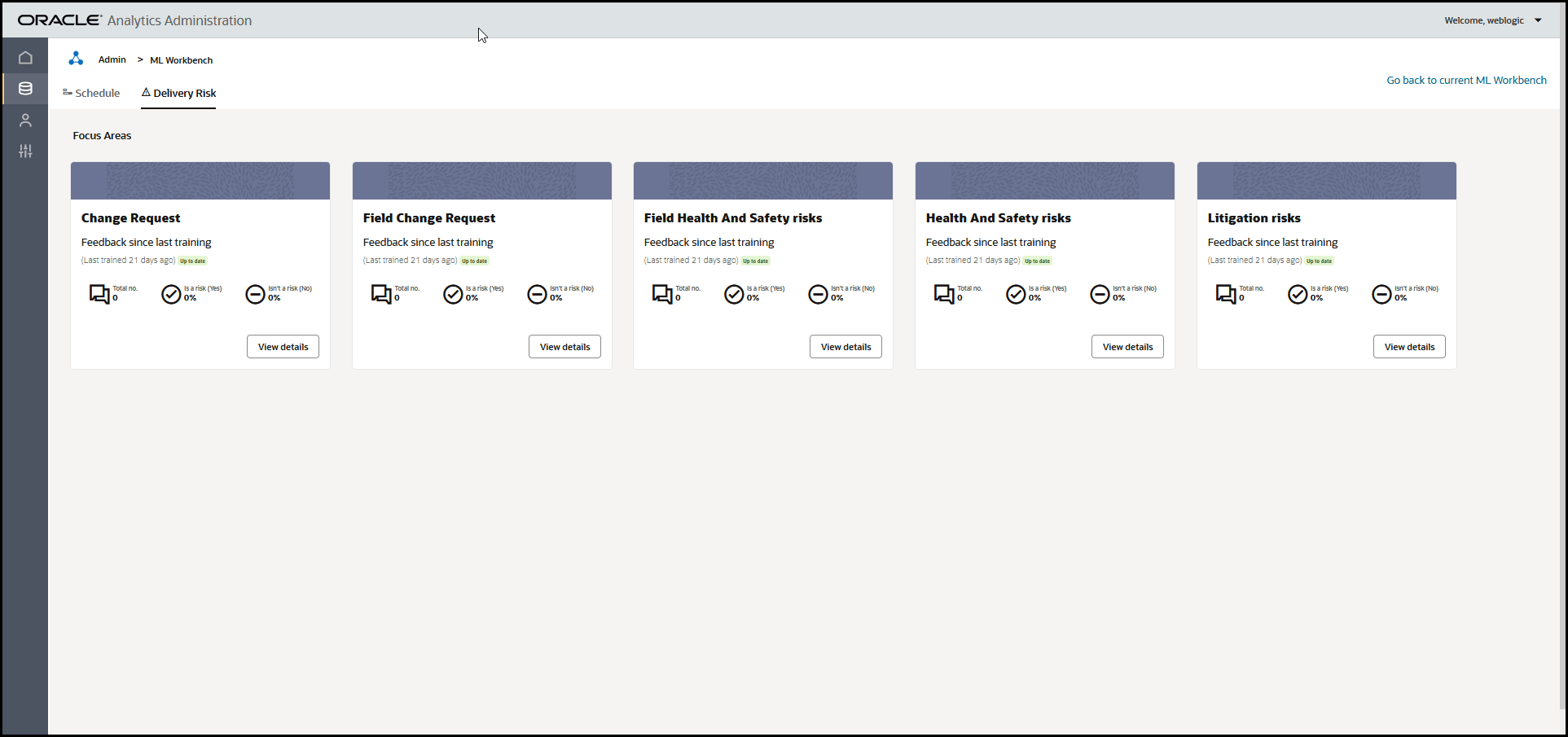View details for Health And Safety risks
This screenshot has height=737, width=1568.
1127,347
